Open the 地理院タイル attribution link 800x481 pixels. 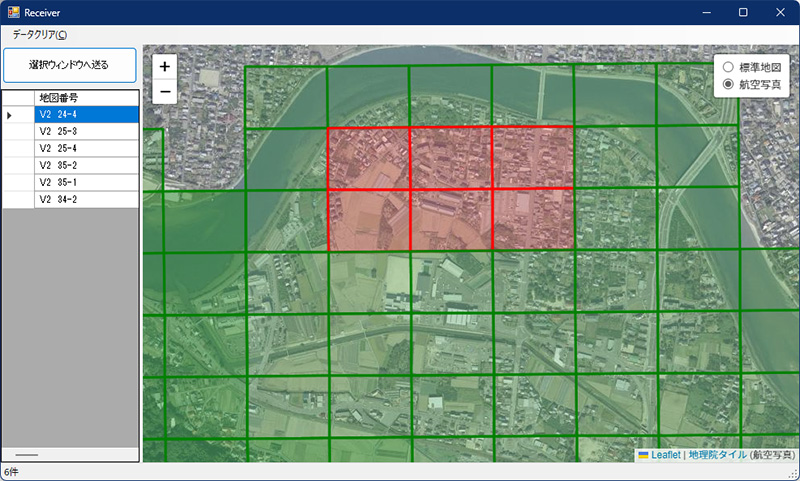717,454
